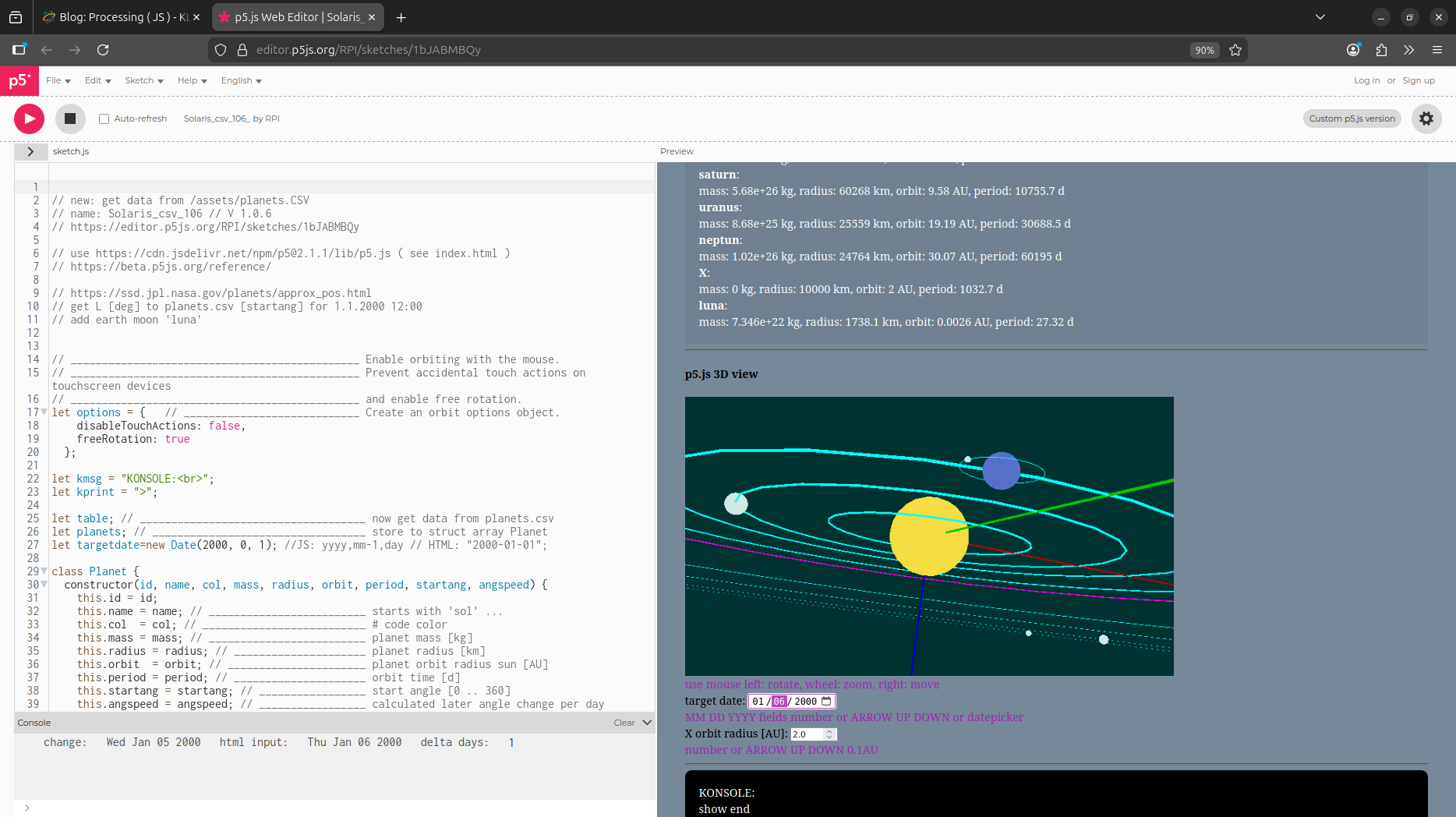1456x817 pixels.
Task: Open the Sketch menu
Action: (143, 80)
